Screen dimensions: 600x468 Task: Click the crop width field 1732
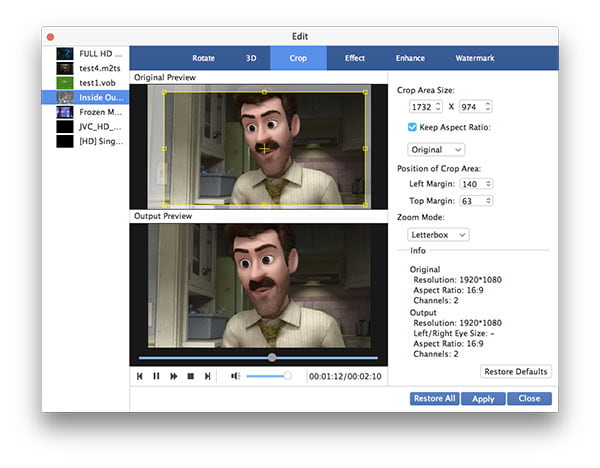[x=422, y=107]
